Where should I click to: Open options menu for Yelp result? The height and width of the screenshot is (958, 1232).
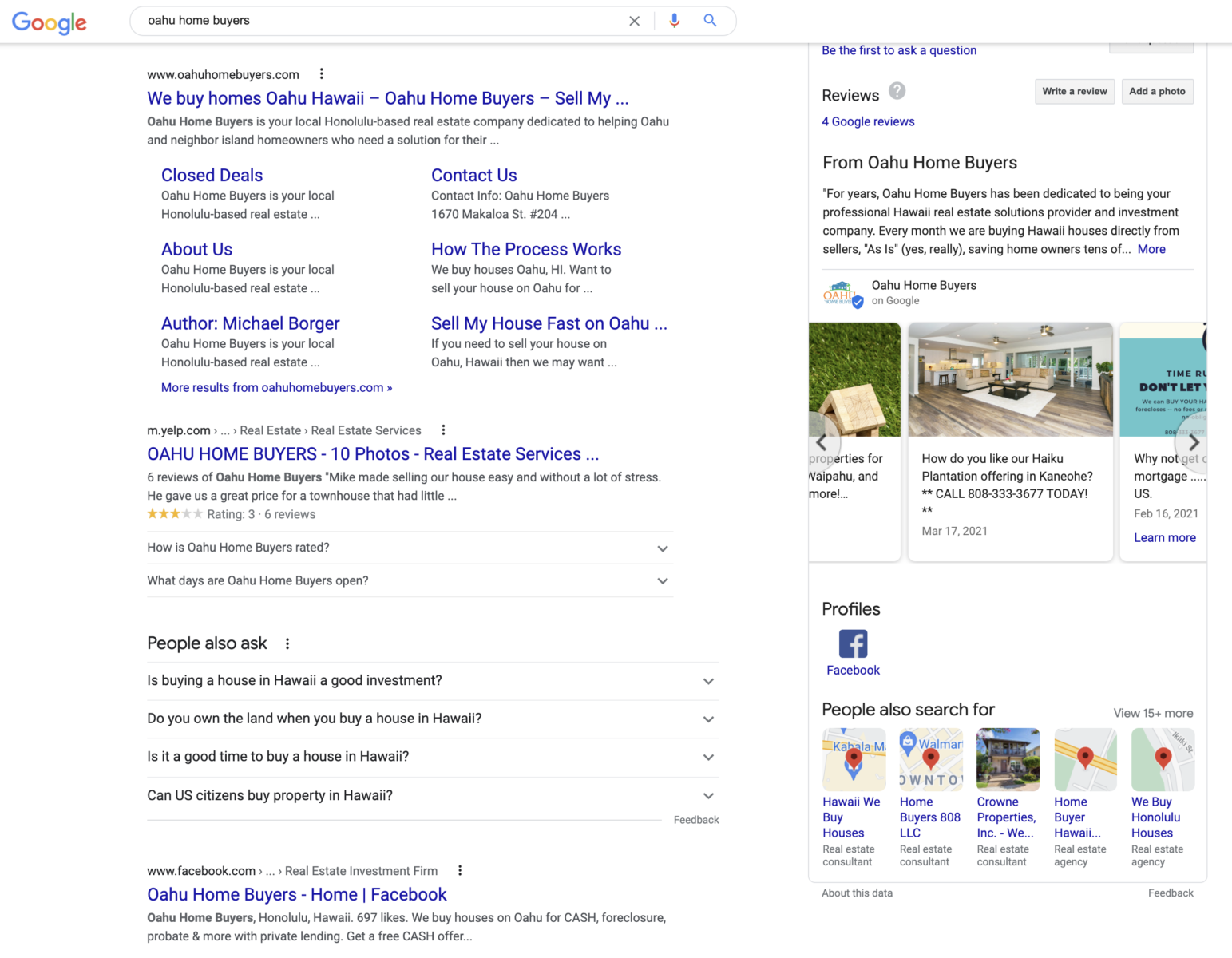click(x=443, y=430)
